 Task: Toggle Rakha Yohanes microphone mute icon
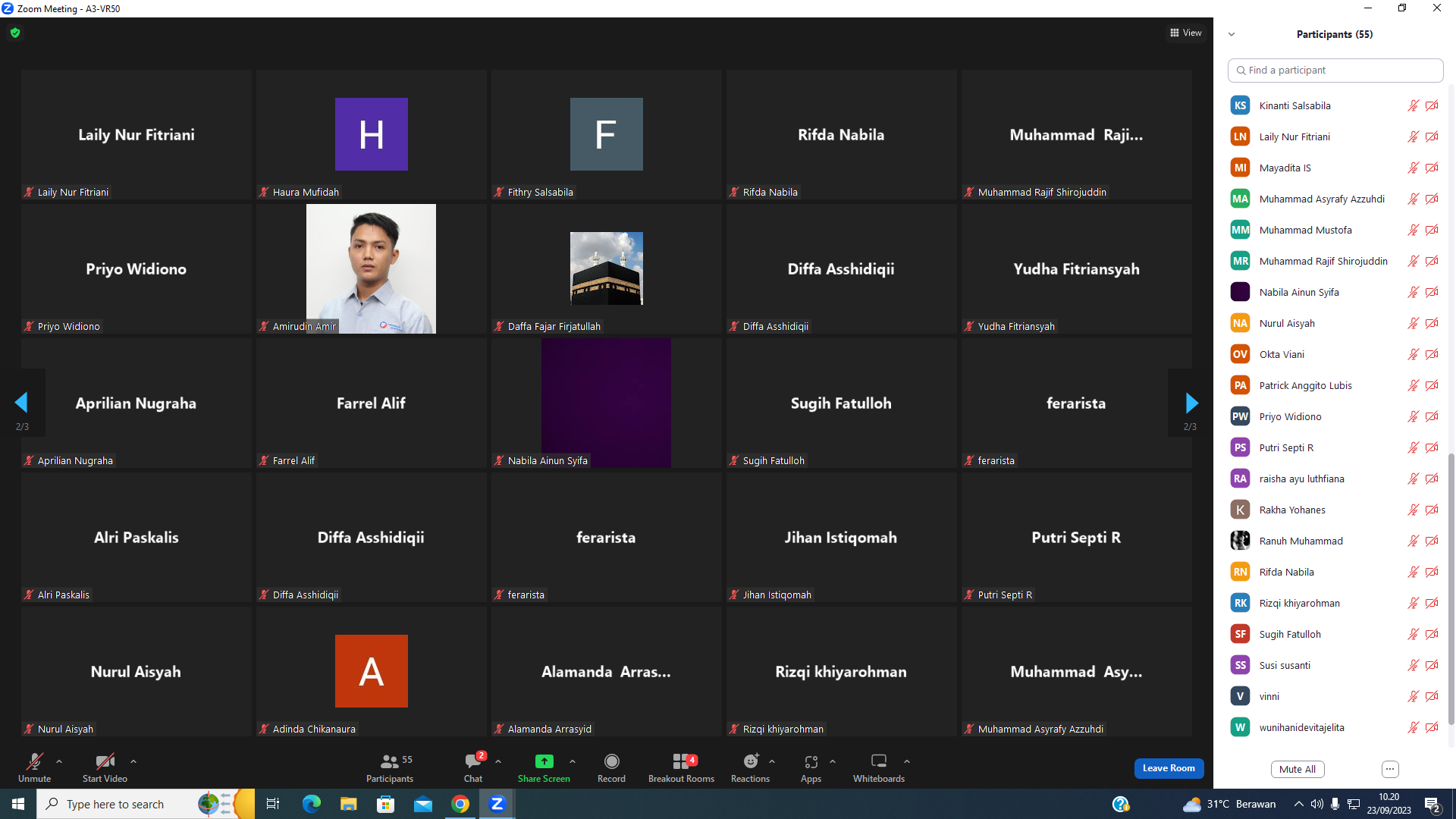(x=1414, y=510)
